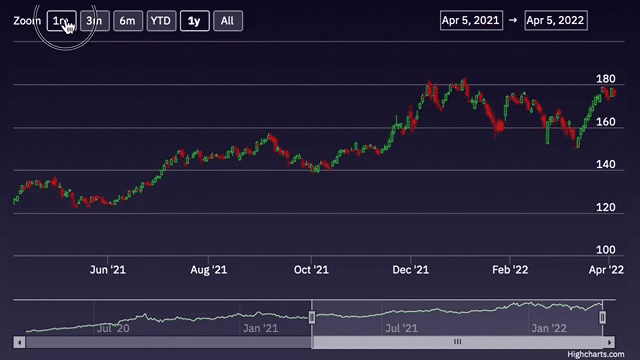Click the scrollbar thumb grip icon
The image size is (640, 360).
(x=458, y=342)
